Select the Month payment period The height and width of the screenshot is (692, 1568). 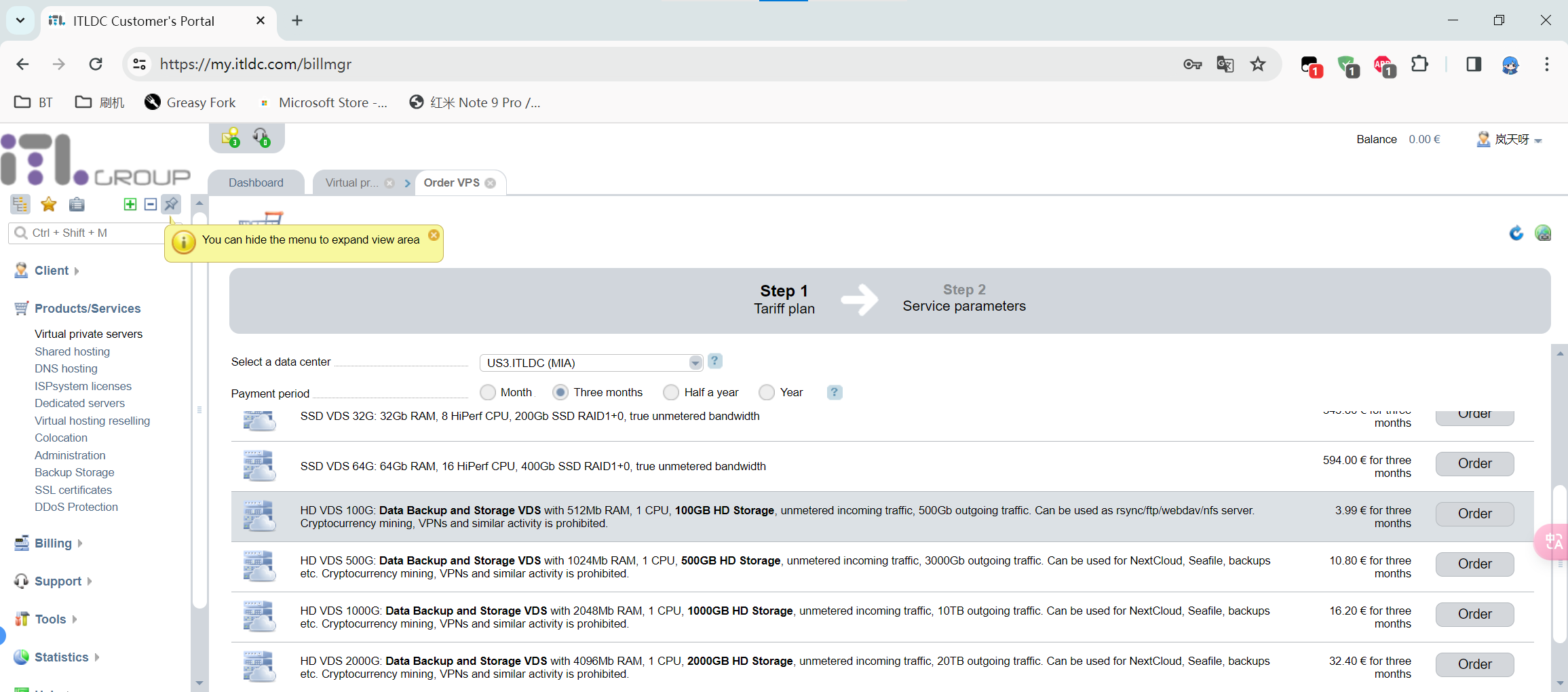[488, 392]
